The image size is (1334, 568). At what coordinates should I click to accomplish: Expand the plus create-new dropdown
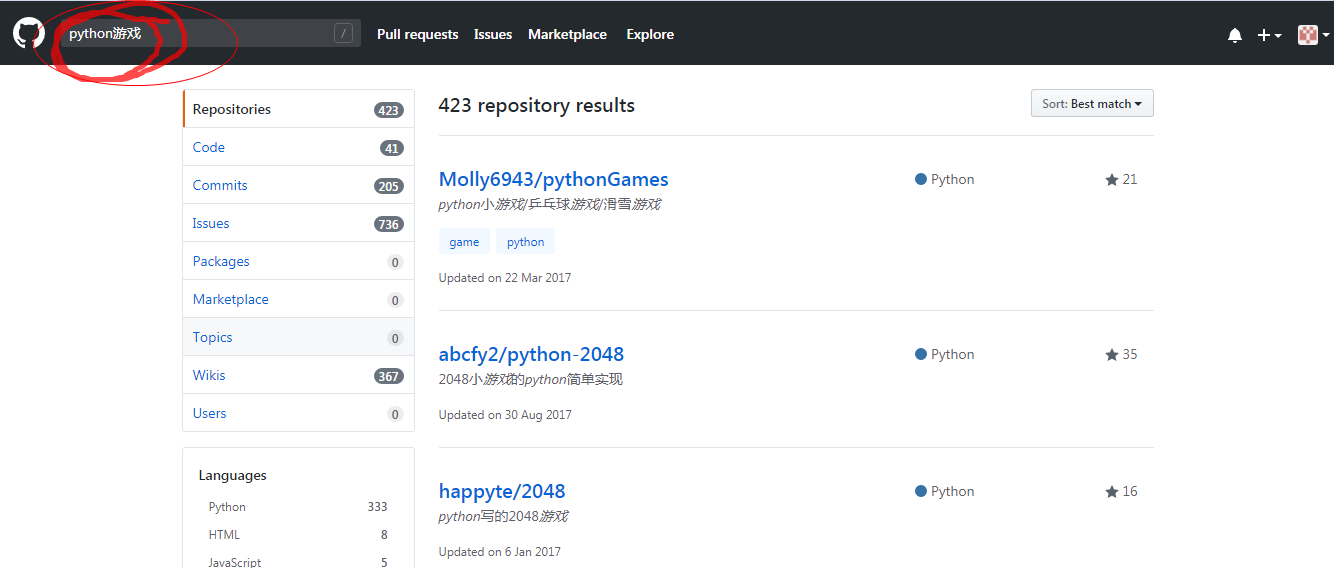pos(1269,35)
